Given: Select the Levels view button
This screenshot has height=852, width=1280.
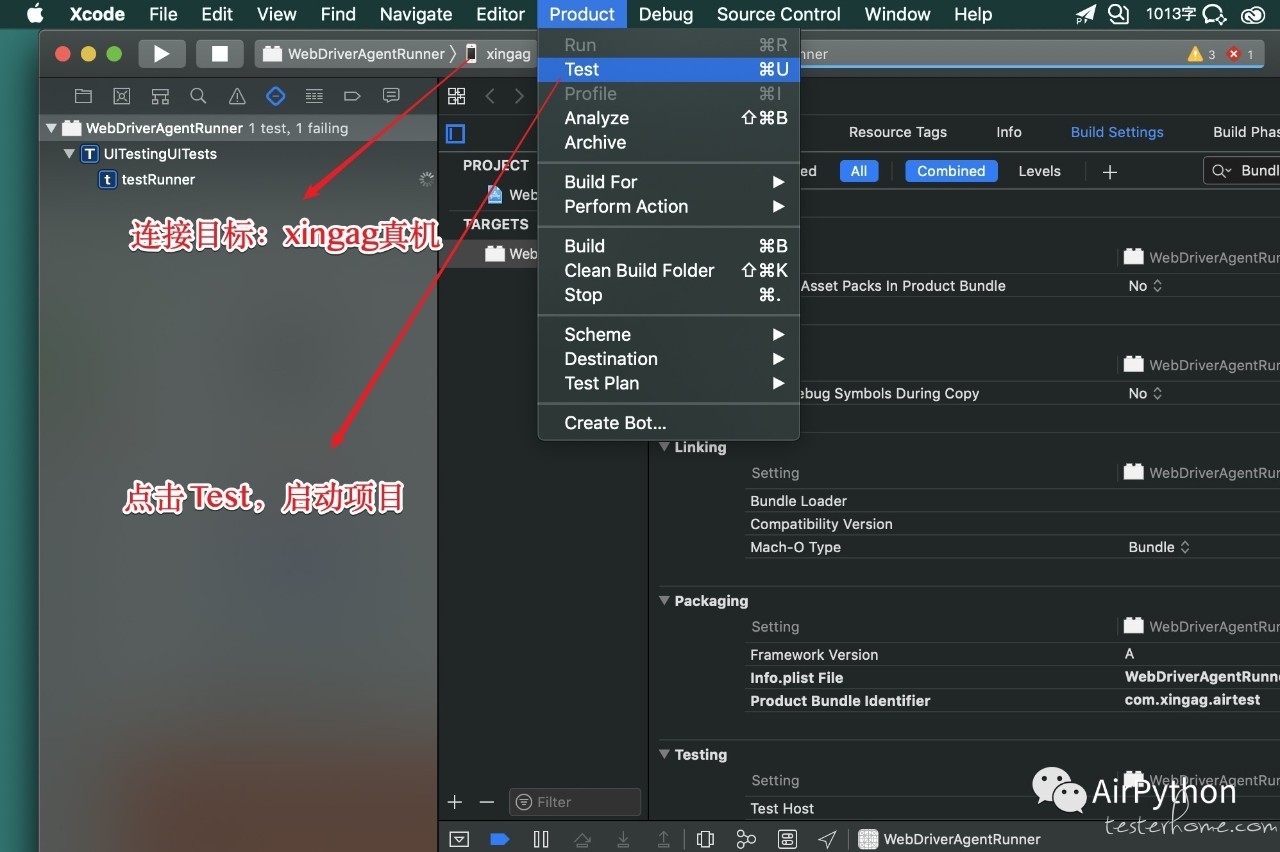Looking at the screenshot, I should click(1039, 171).
